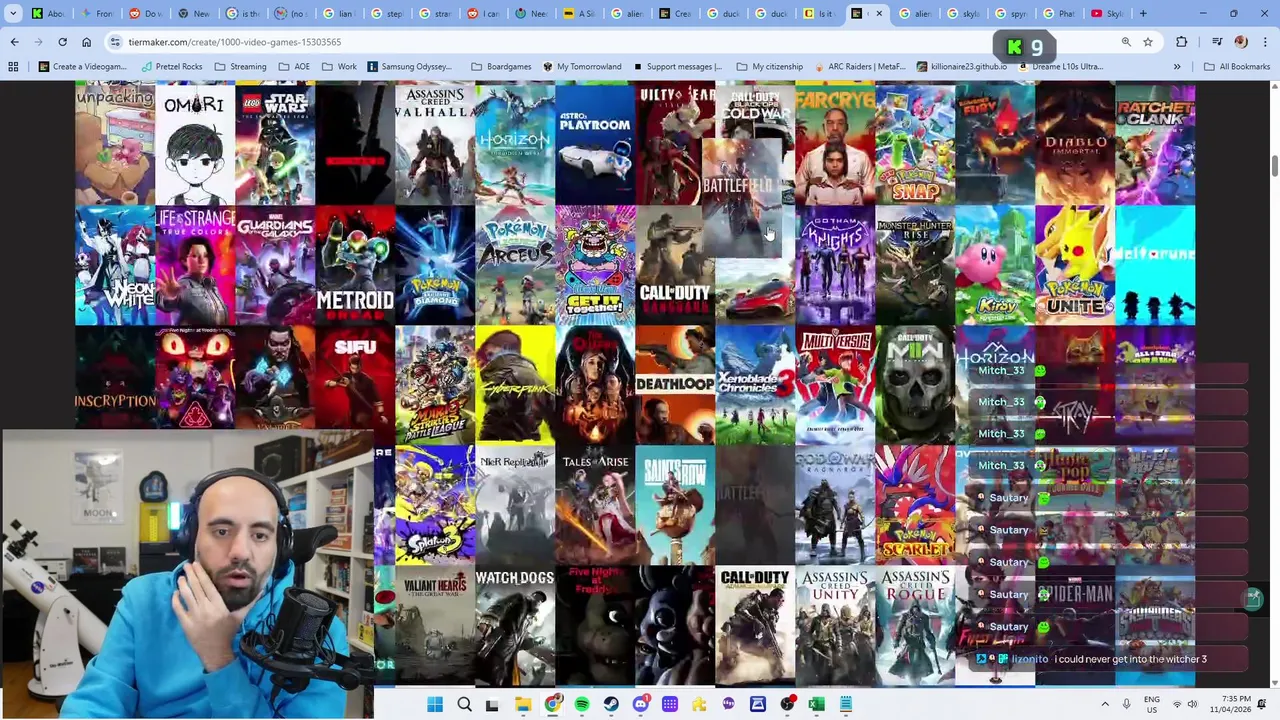1280x720 pixels.
Task: Expand the tab search dropdown
Action: coord(13,14)
